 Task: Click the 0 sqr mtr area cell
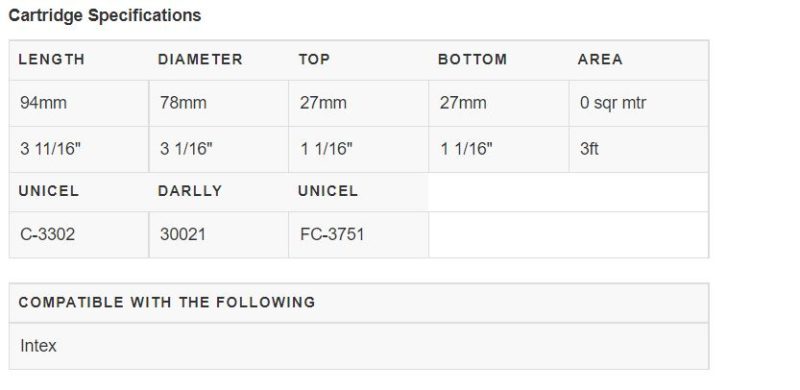pos(639,103)
